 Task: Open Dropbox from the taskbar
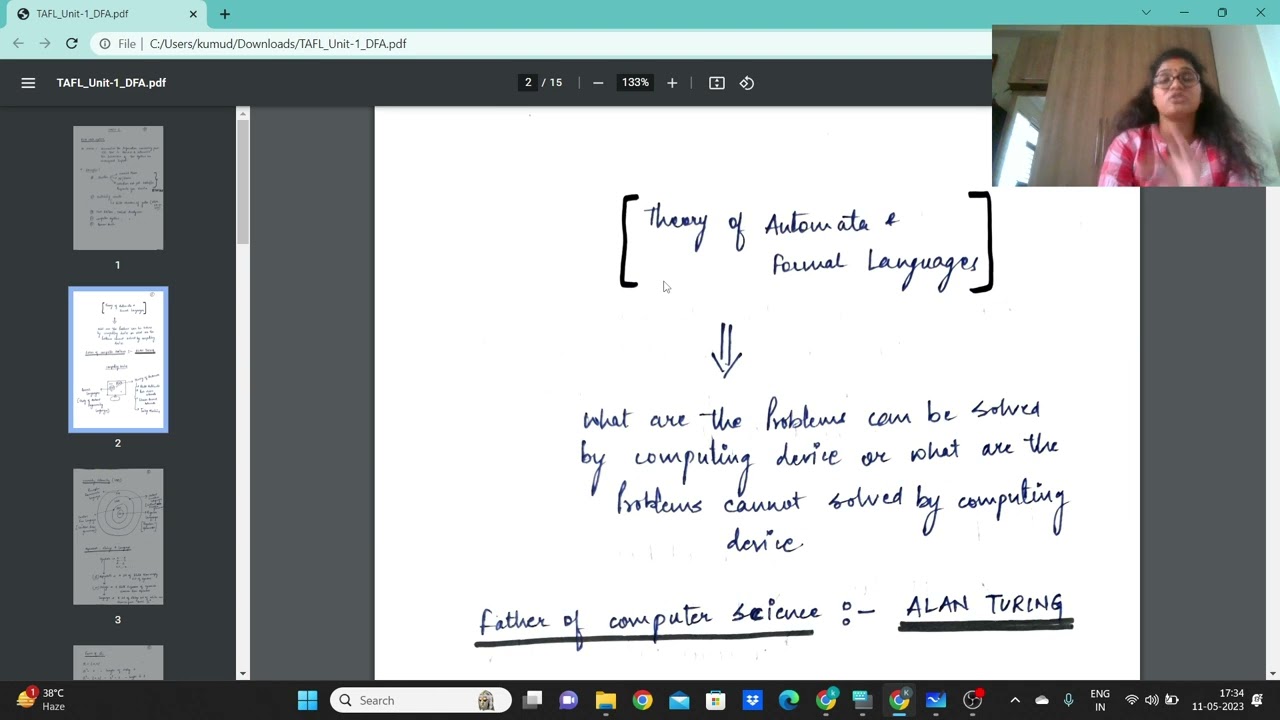(753, 700)
